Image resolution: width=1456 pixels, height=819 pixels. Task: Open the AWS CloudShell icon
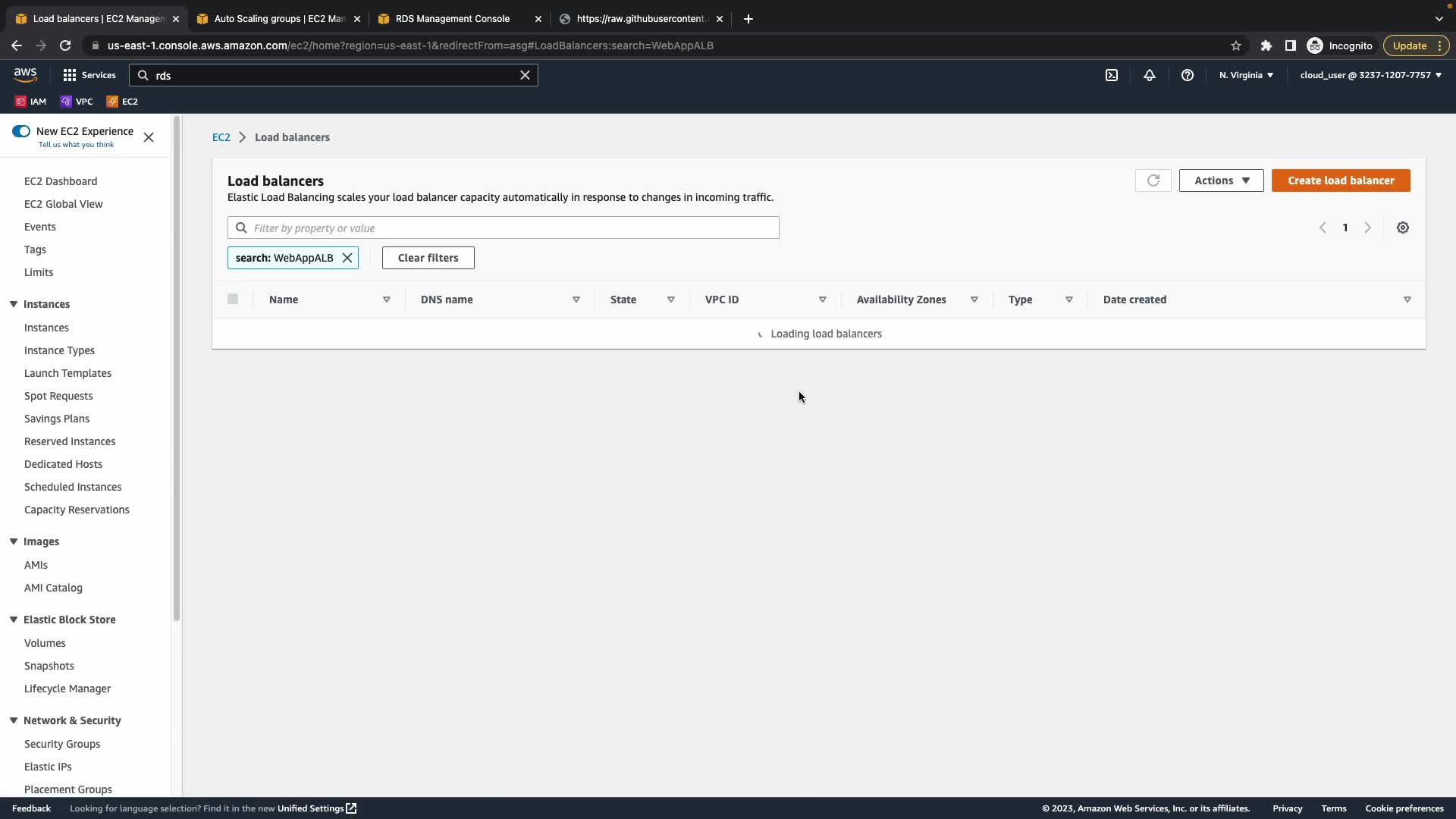1111,75
